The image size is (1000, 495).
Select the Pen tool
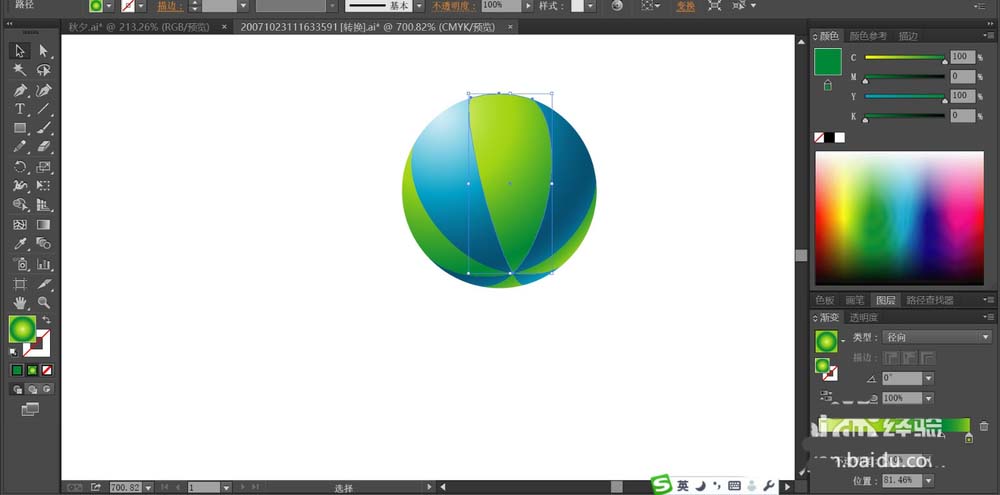pyautogui.click(x=20, y=90)
